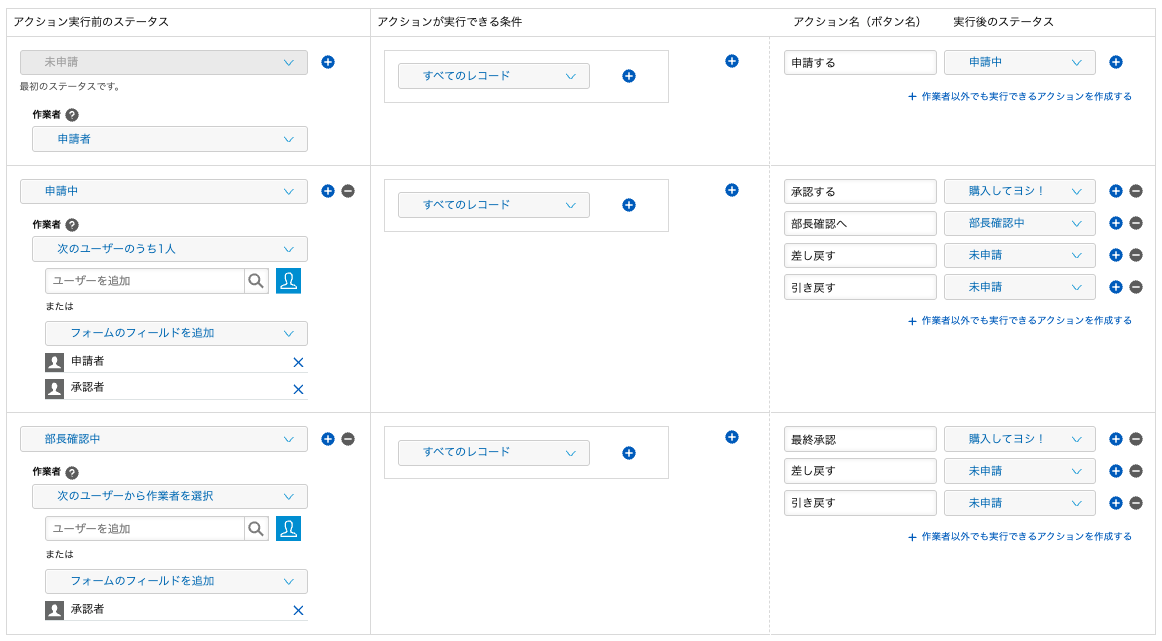Click the search magnifier in 部長確認中 user field
Viewport: 1162px width, 641px height.
click(x=256, y=529)
